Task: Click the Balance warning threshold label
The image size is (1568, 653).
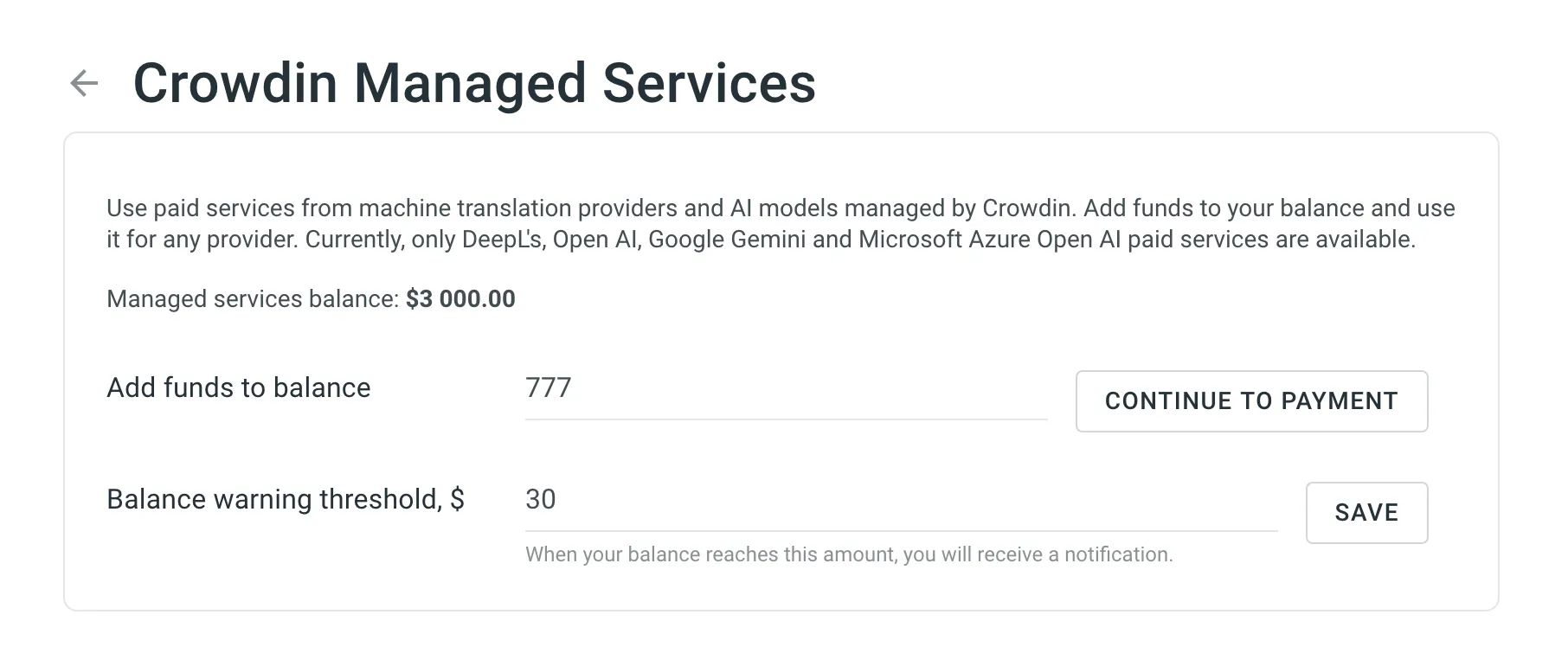Action: click(x=285, y=500)
